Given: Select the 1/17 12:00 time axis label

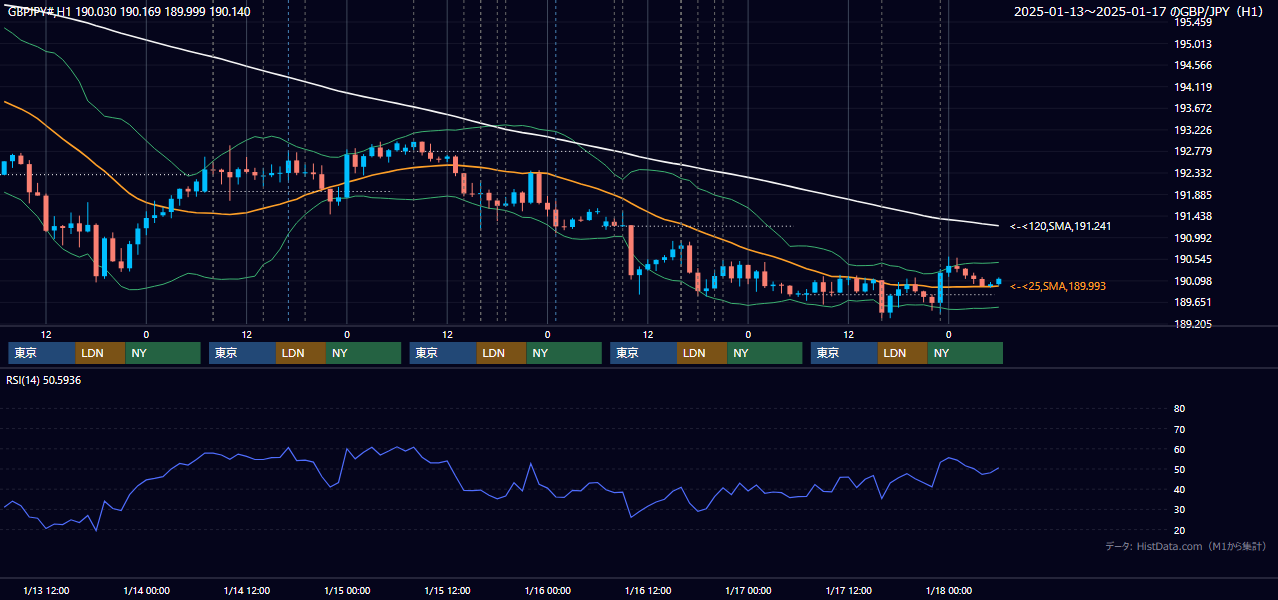Looking at the screenshot, I should coord(849,590).
